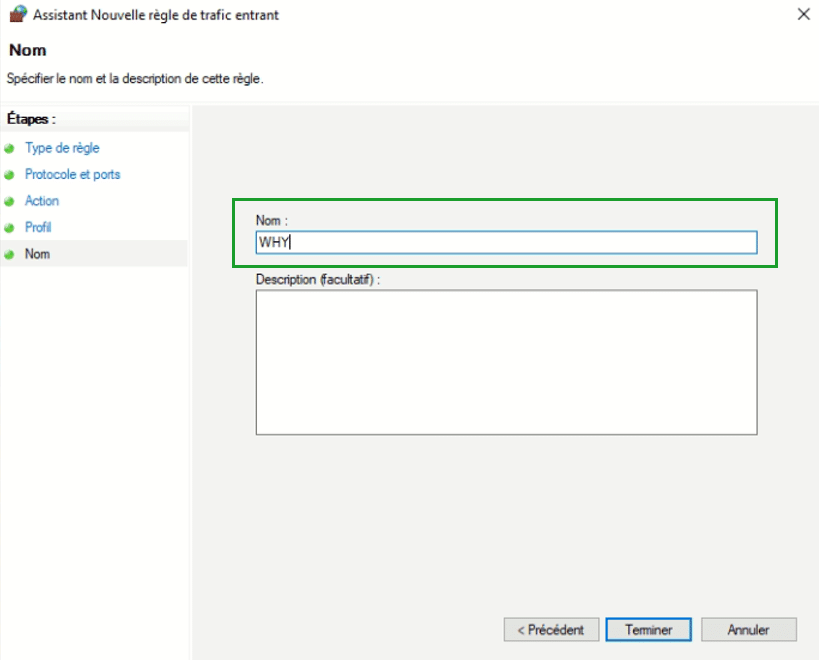Click inside the Description text area
The width and height of the screenshot is (819, 660).
pos(506,362)
